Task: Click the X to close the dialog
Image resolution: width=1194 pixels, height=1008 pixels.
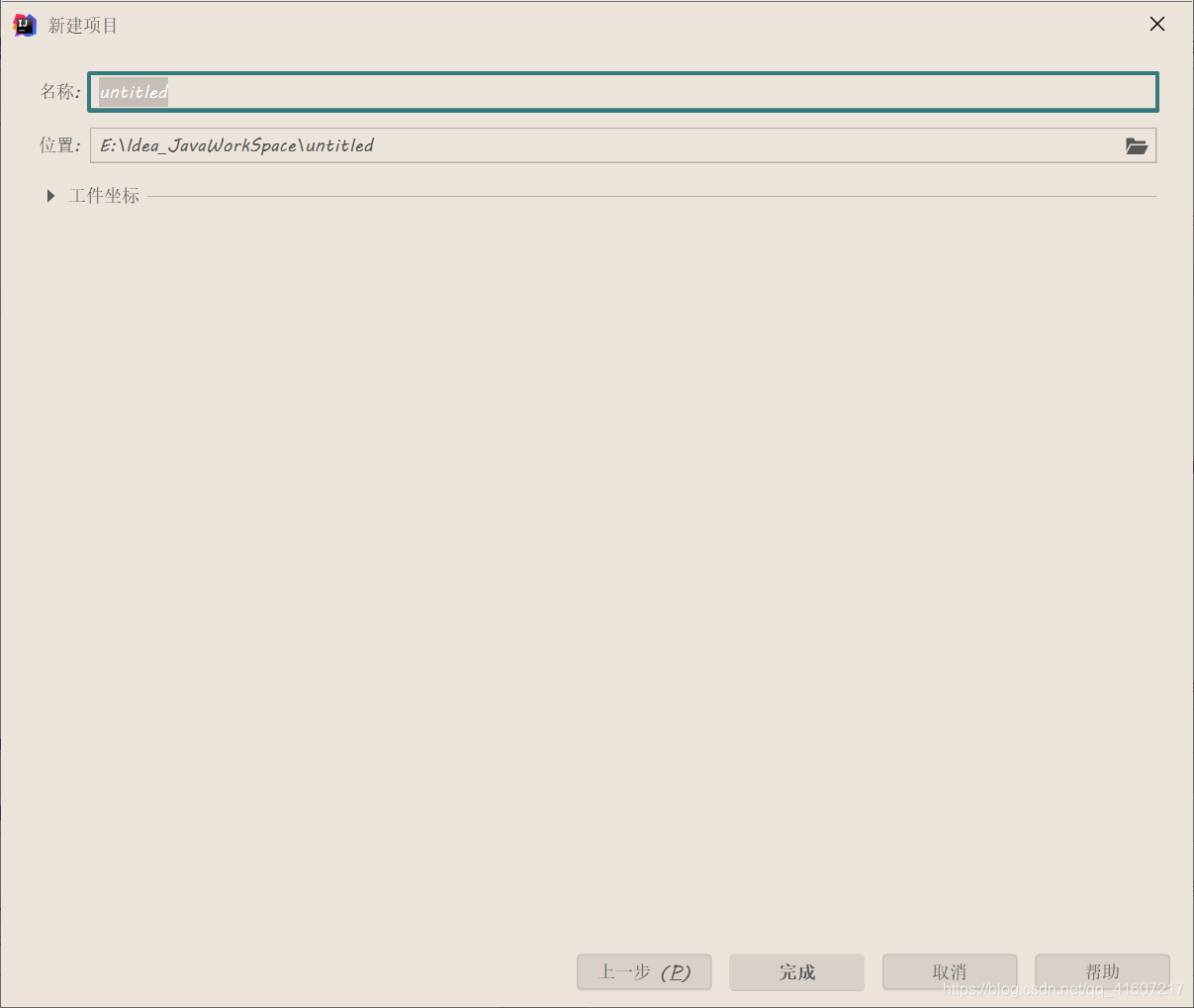Action: (x=1156, y=24)
